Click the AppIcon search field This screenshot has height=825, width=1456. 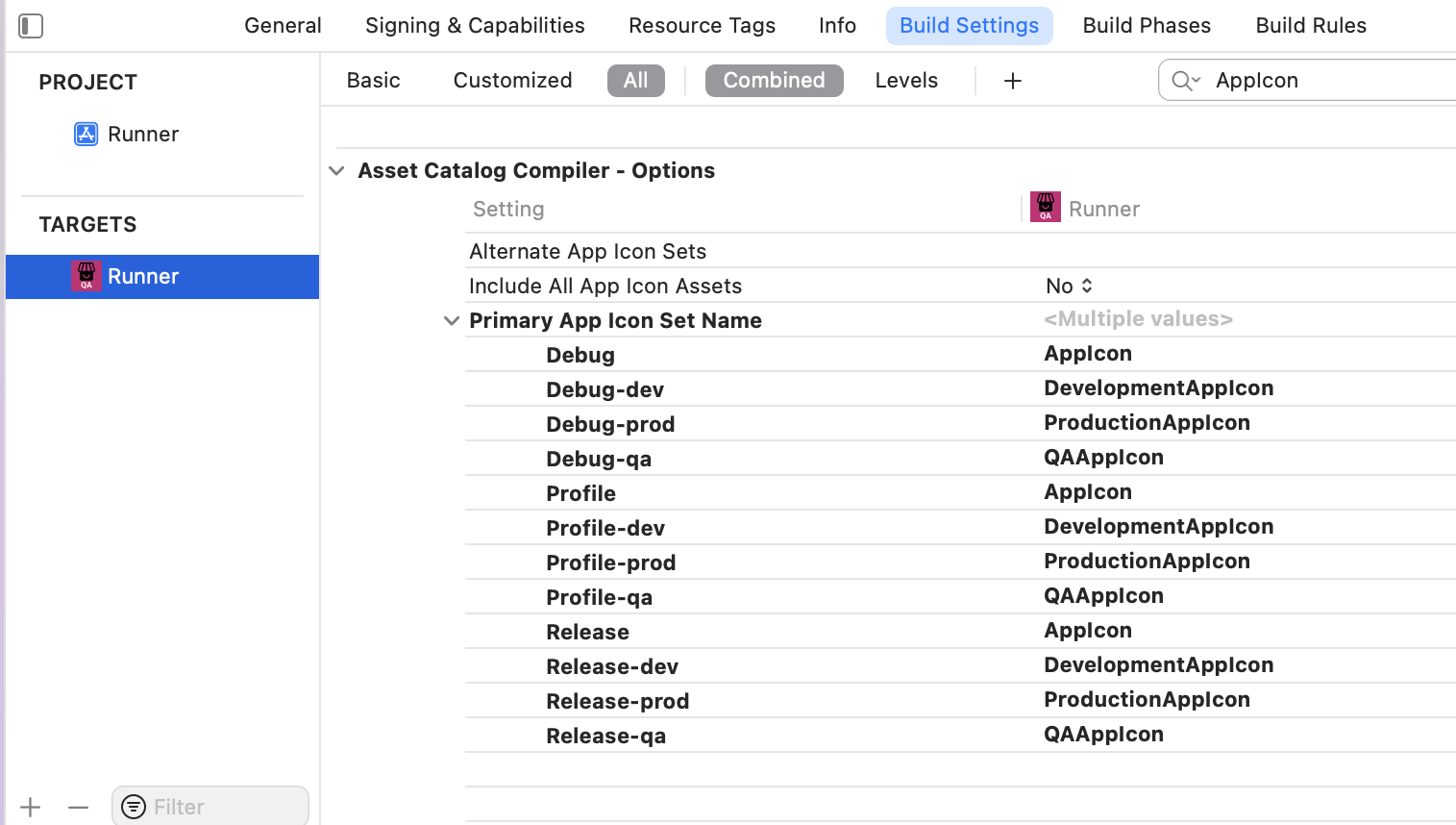1326,81
